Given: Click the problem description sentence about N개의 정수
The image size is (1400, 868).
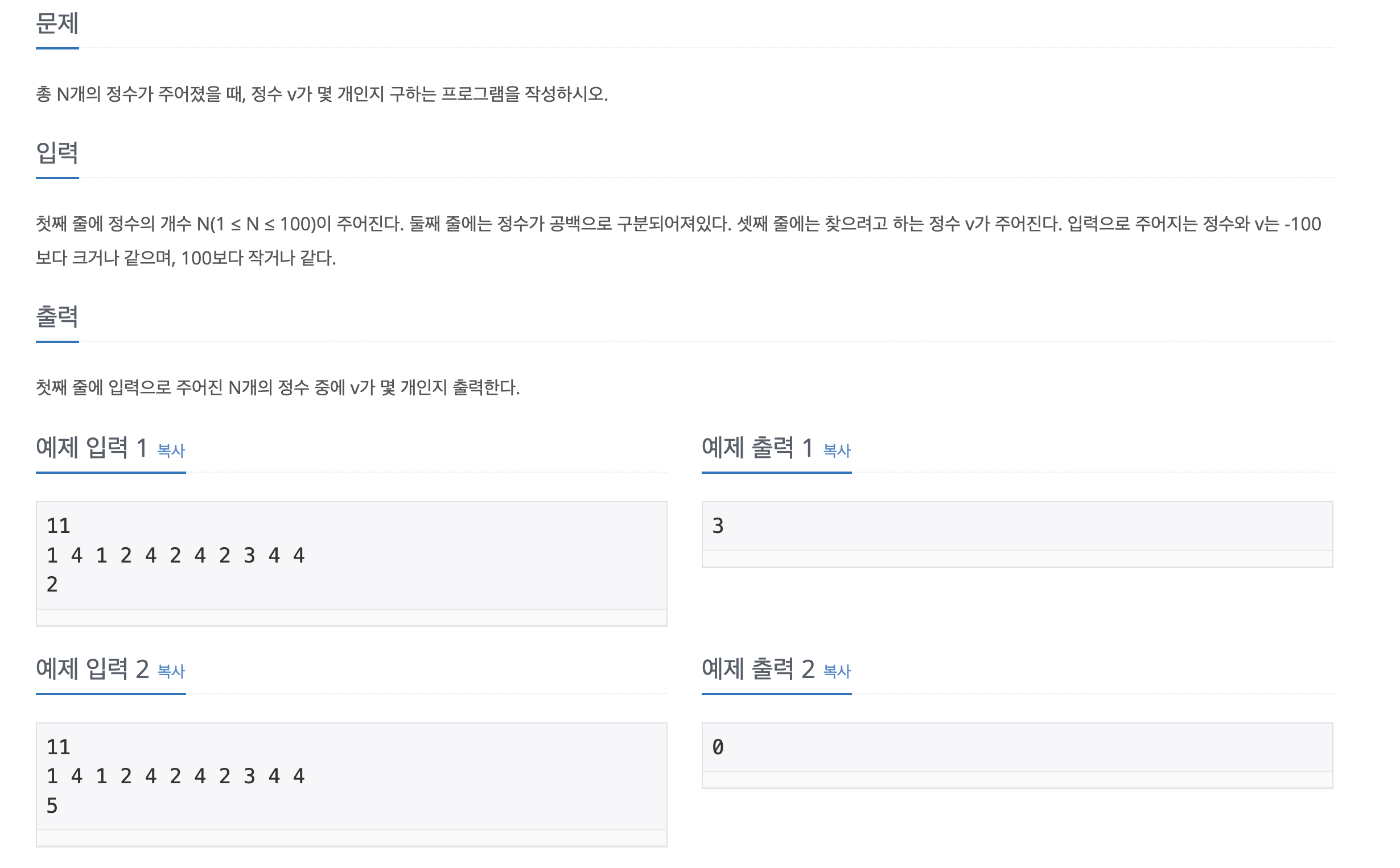Looking at the screenshot, I should tap(322, 94).
